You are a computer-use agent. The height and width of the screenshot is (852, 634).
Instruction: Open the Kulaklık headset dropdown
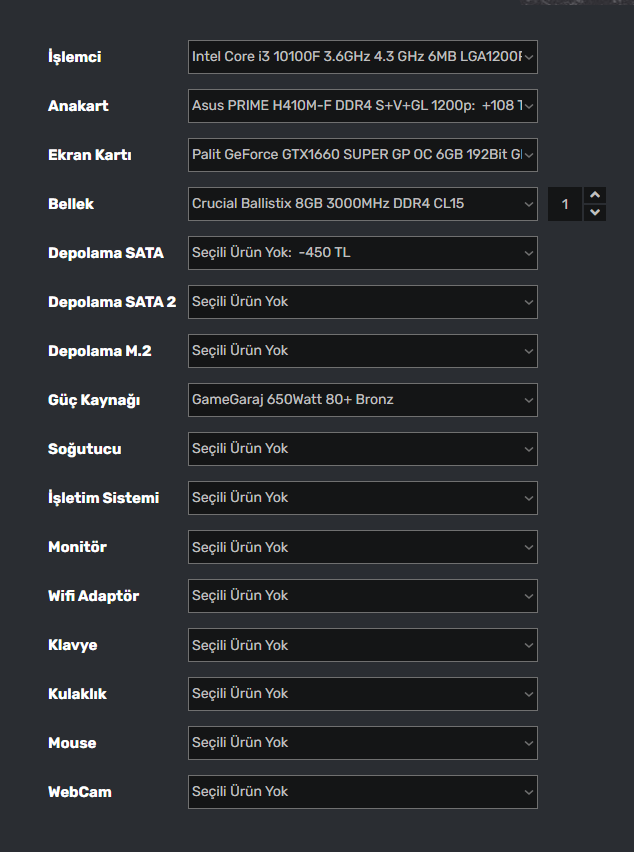(x=362, y=694)
